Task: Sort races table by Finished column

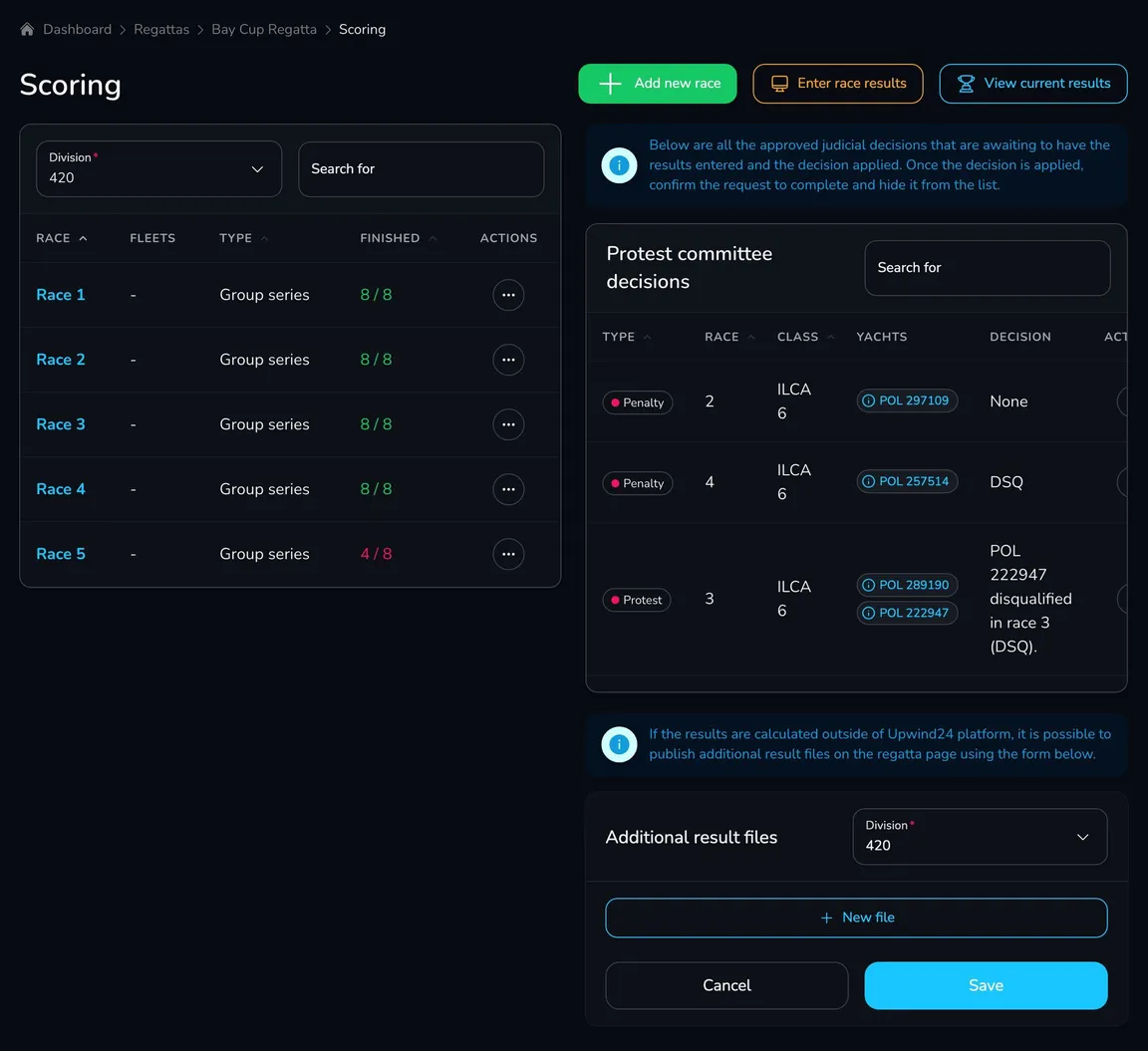Action: point(399,238)
